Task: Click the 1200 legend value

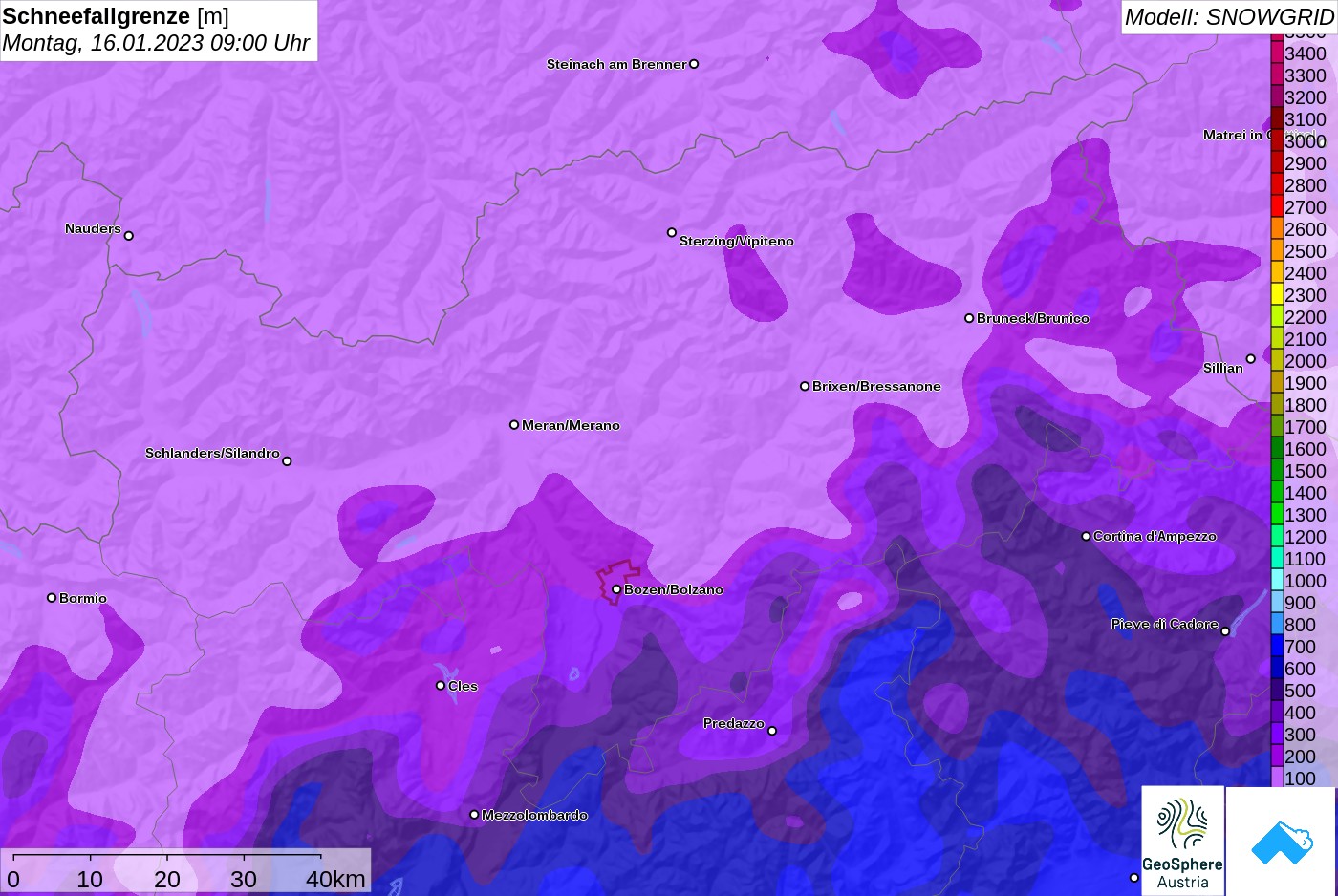Action: tap(1306, 537)
